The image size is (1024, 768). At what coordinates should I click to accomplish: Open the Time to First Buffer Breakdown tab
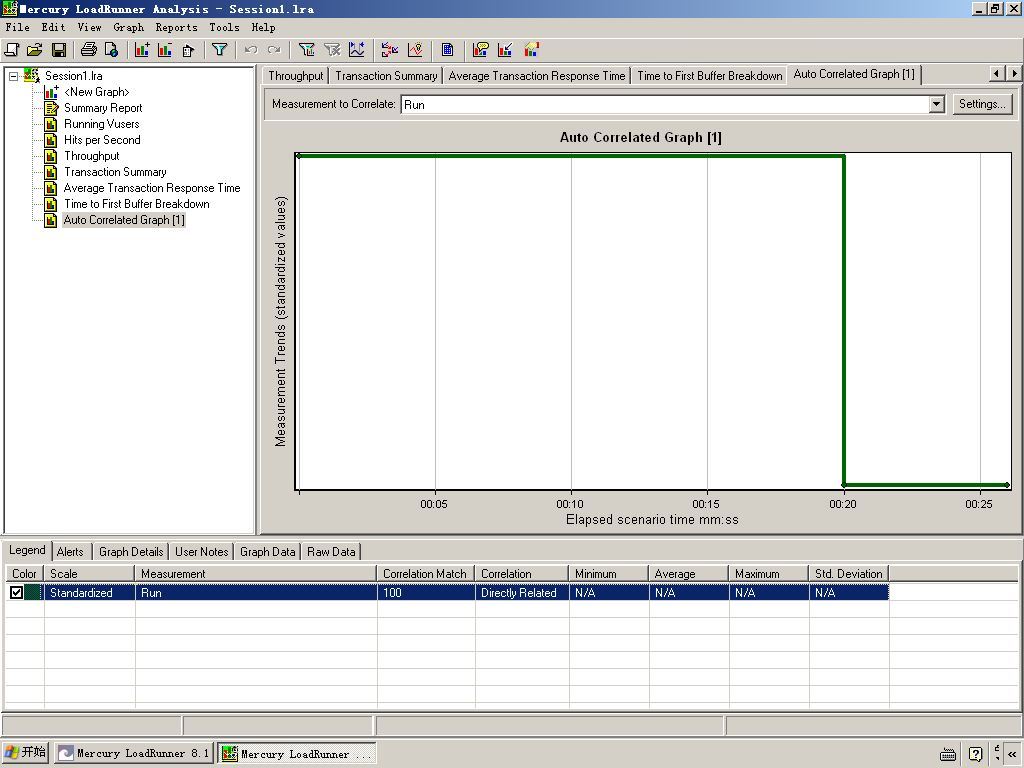point(710,76)
